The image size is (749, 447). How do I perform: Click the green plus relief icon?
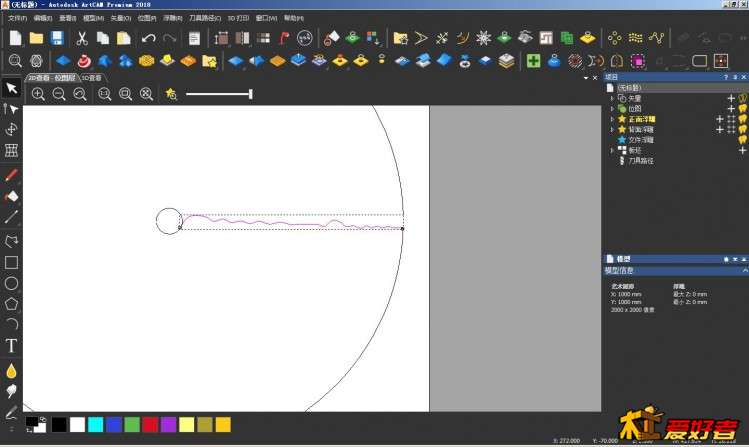tap(534, 61)
